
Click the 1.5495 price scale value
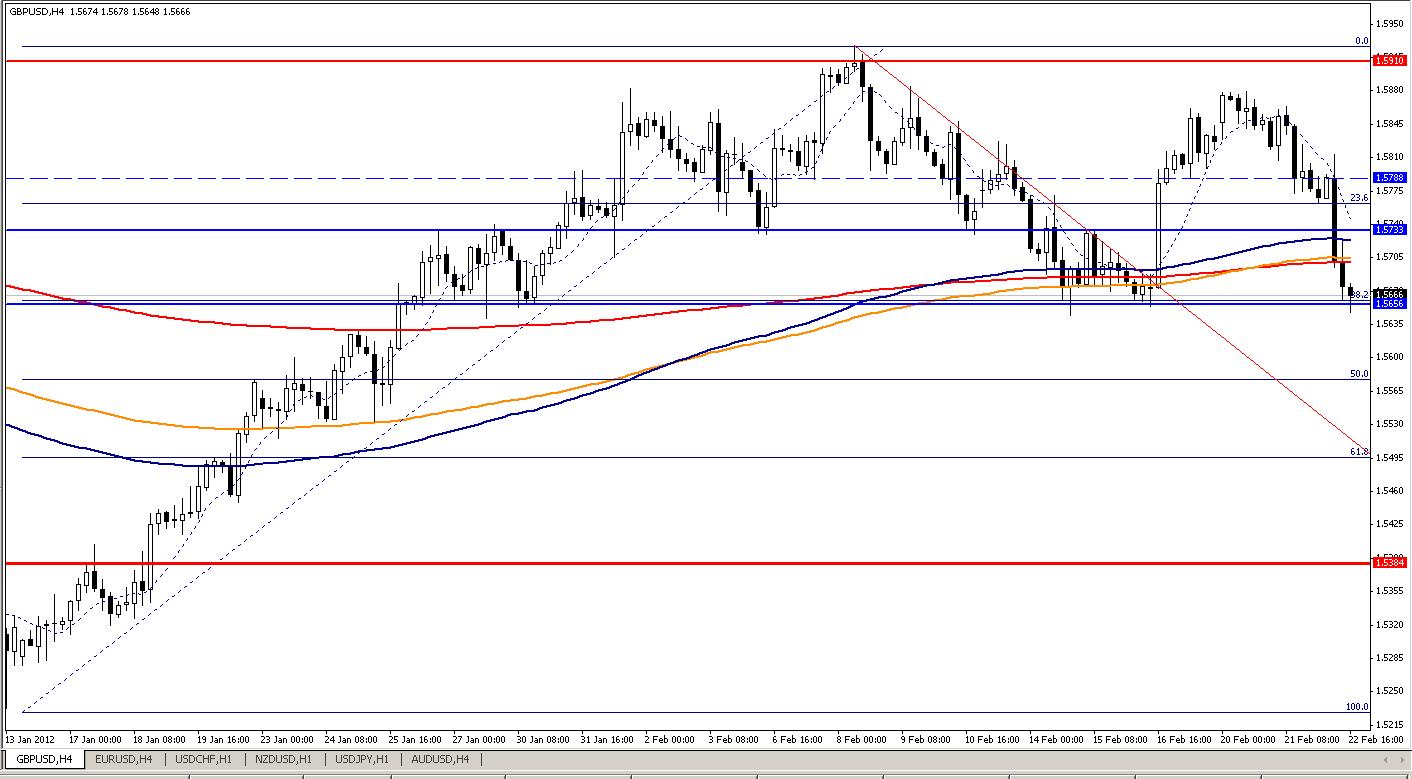(x=1391, y=457)
